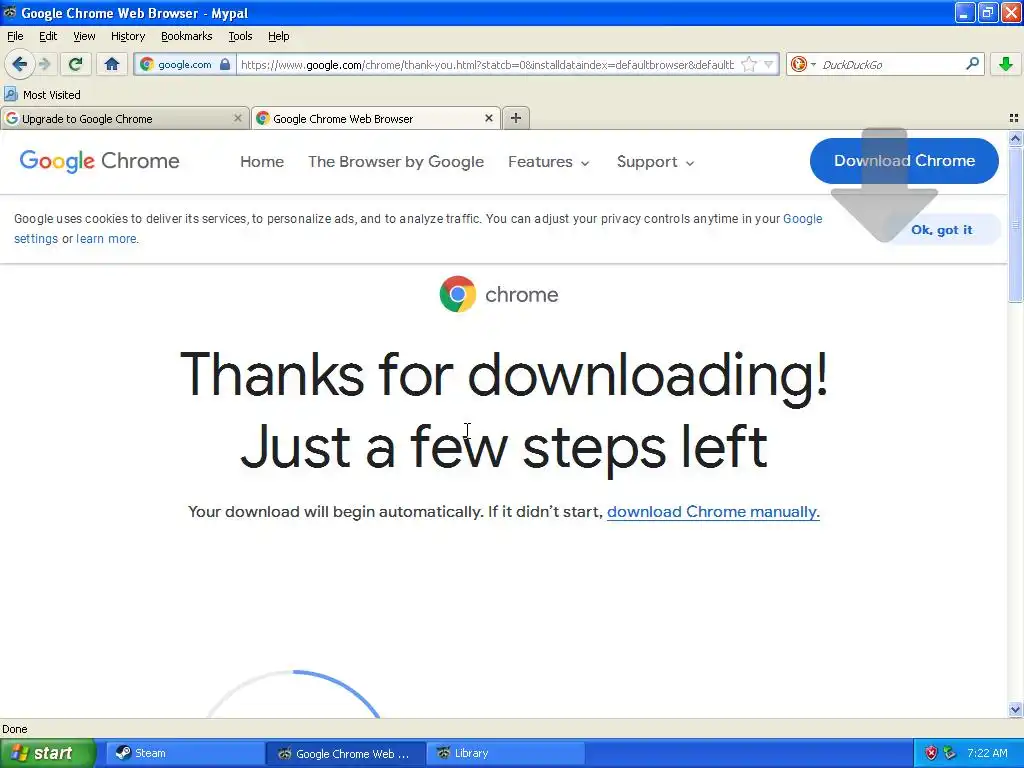Viewport: 1024px width, 768px height.
Task: Open the Tools menu
Action: click(240, 36)
